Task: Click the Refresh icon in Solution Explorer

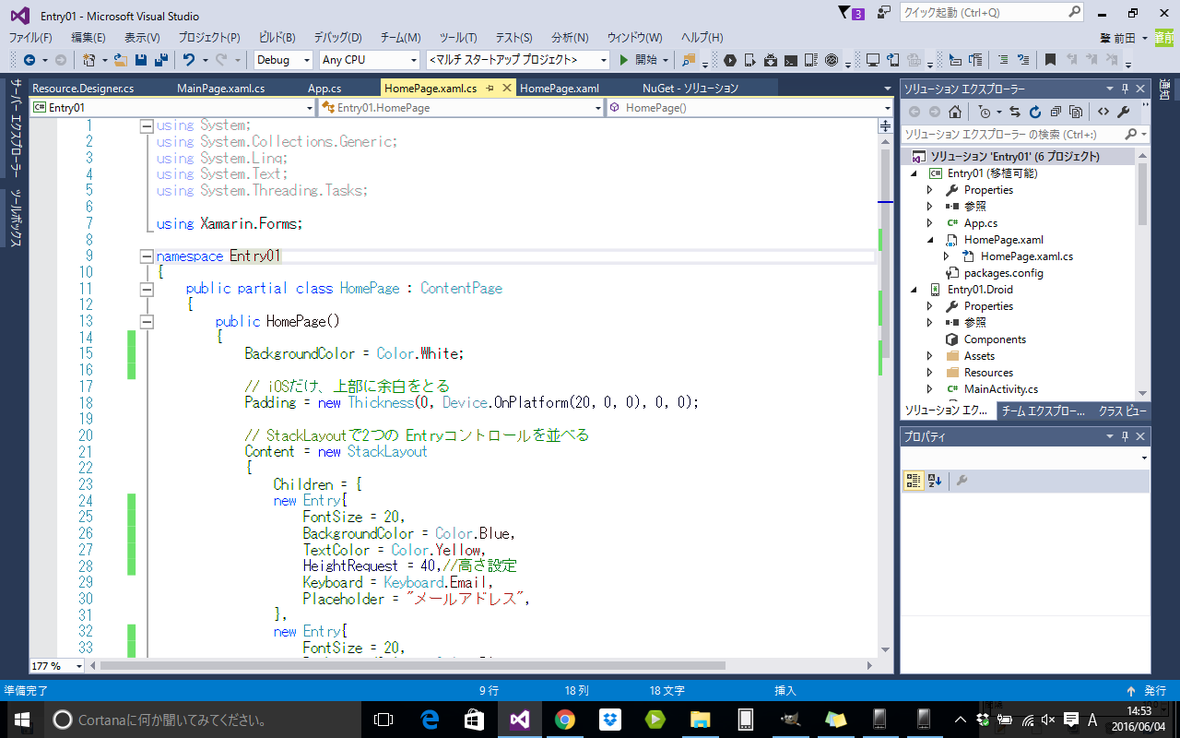Action: pyautogui.click(x=1035, y=112)
